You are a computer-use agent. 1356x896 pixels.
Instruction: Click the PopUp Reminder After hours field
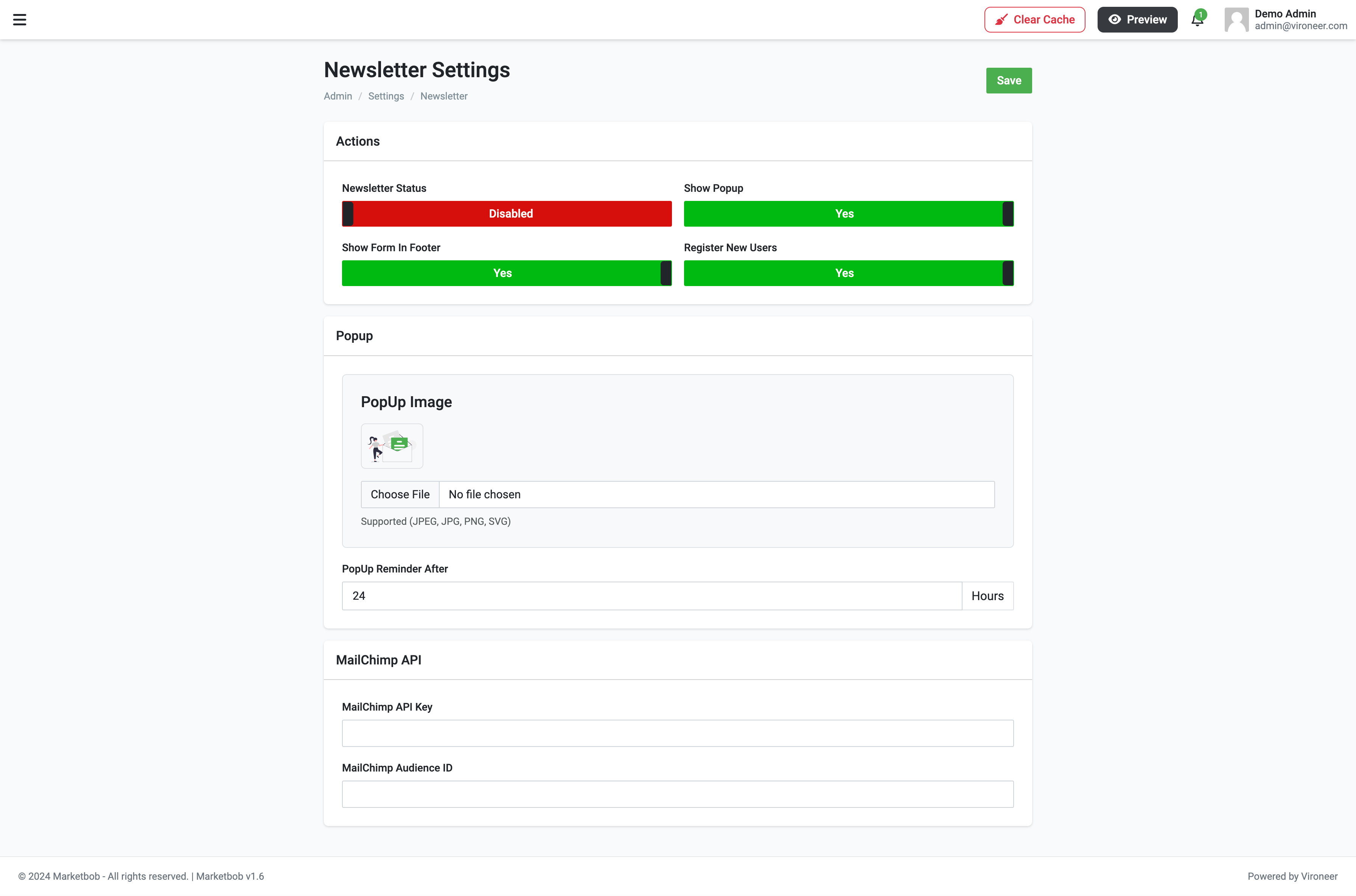click(x=651, y=596)
